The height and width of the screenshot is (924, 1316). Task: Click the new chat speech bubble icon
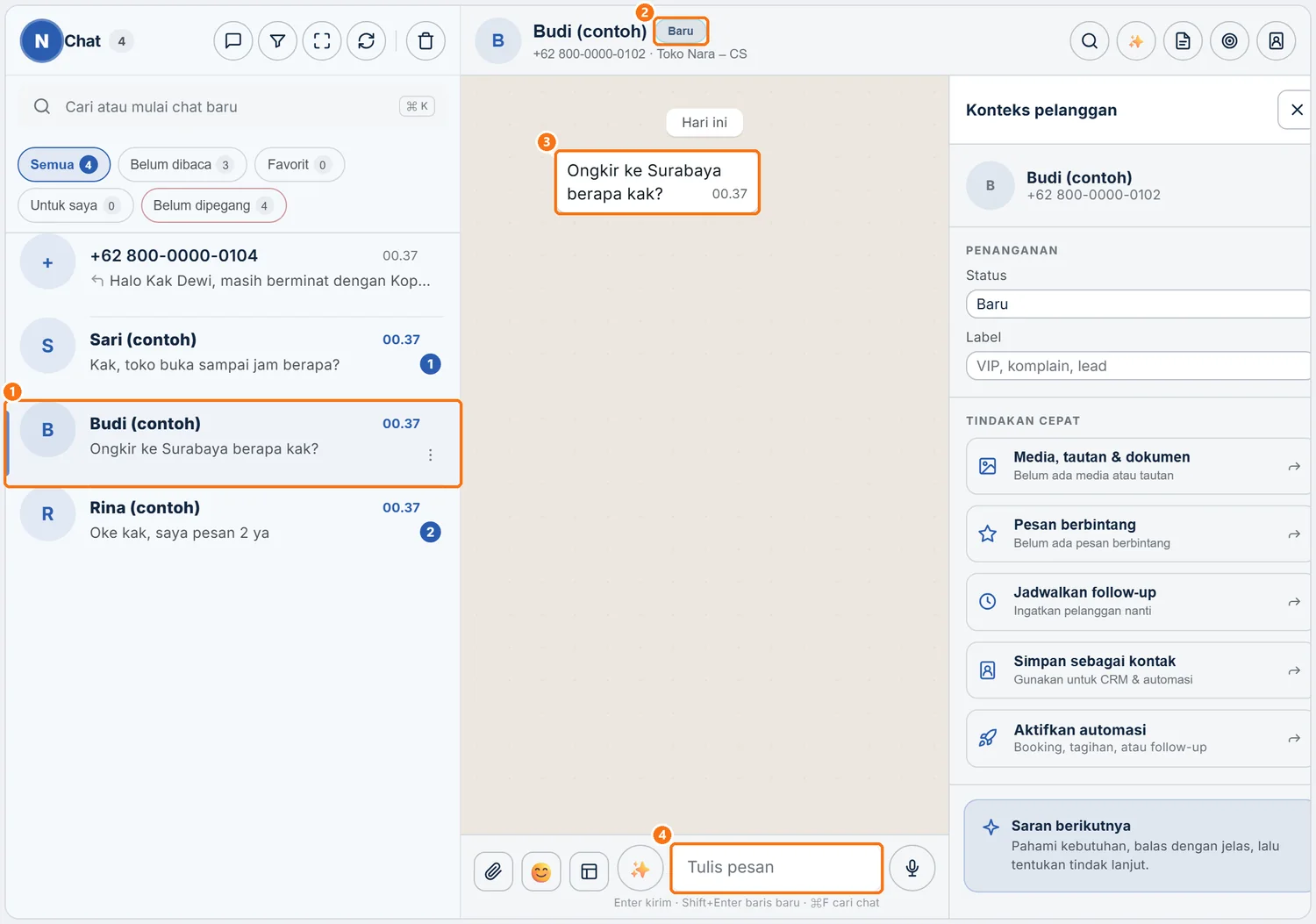click(x=233, y=40)
